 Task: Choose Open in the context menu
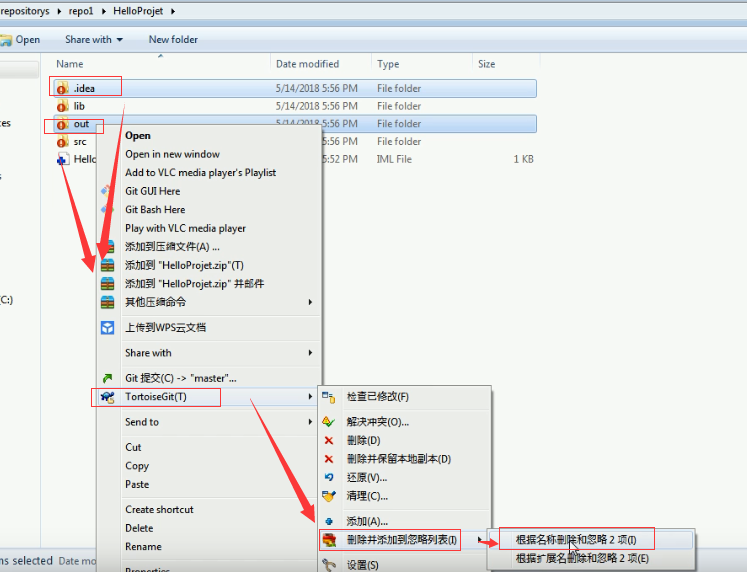(x=138, y=136)
